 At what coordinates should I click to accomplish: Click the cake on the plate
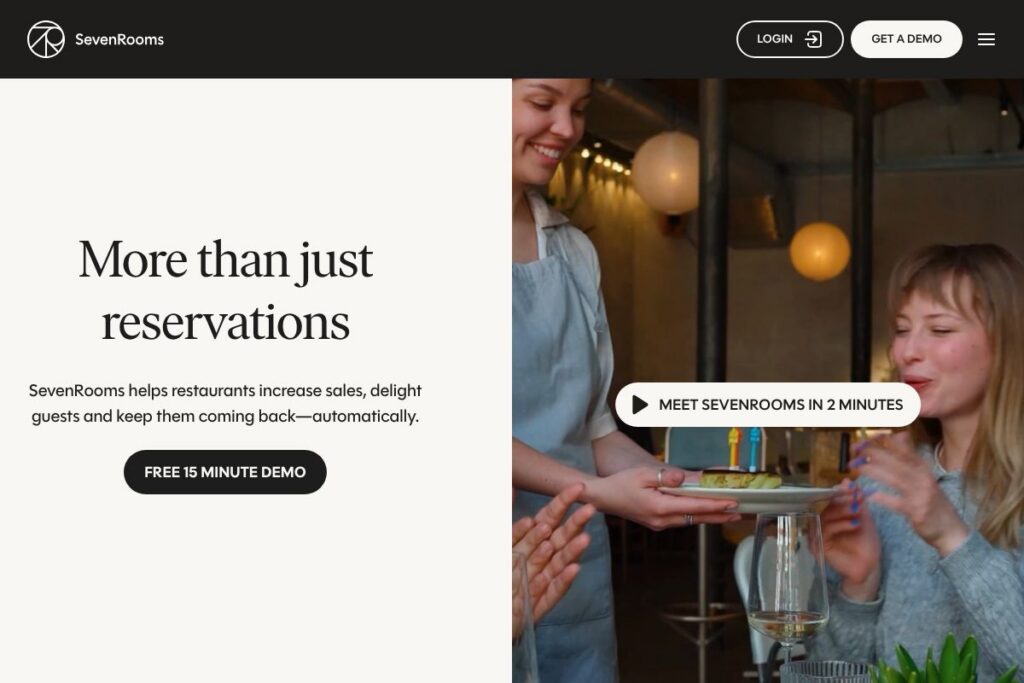741,480
